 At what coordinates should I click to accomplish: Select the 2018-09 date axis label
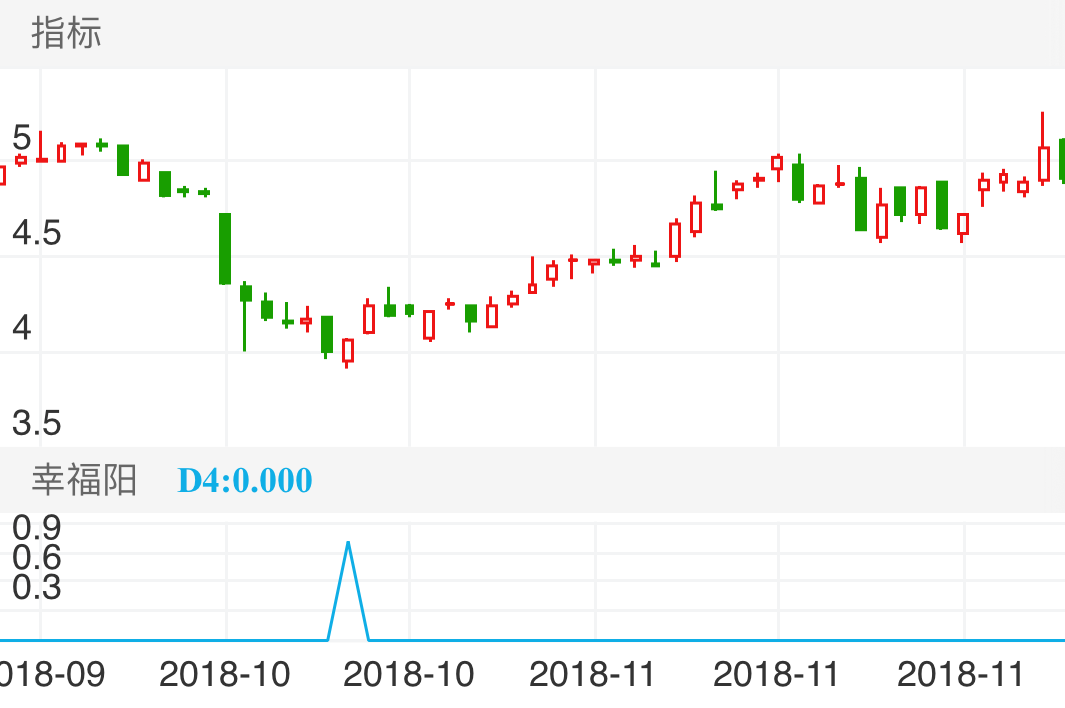(x=52, y=674)
